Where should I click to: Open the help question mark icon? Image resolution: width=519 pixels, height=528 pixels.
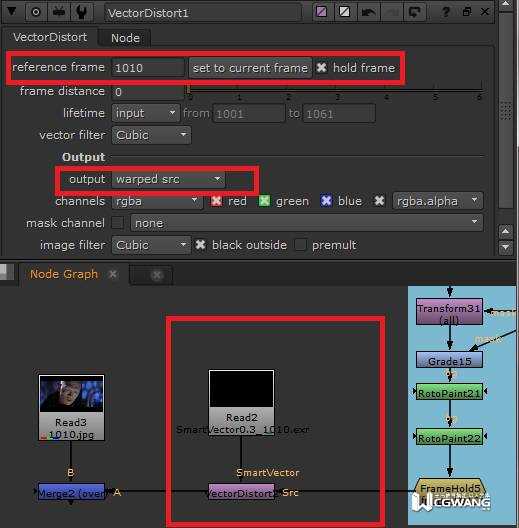pyautogui.click(x=446, y=12)
